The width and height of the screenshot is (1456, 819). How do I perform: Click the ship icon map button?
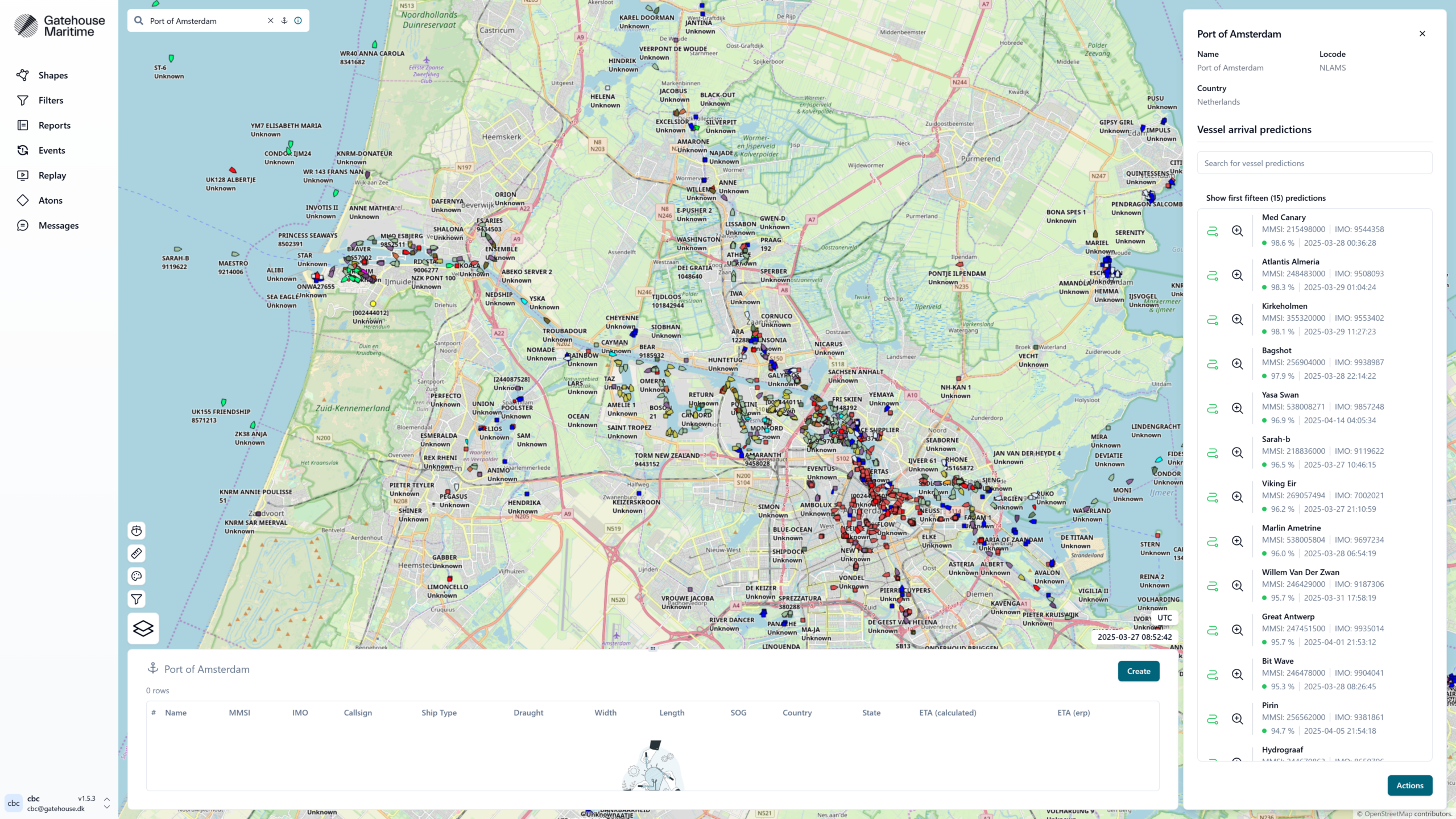(x=136, y=531)
